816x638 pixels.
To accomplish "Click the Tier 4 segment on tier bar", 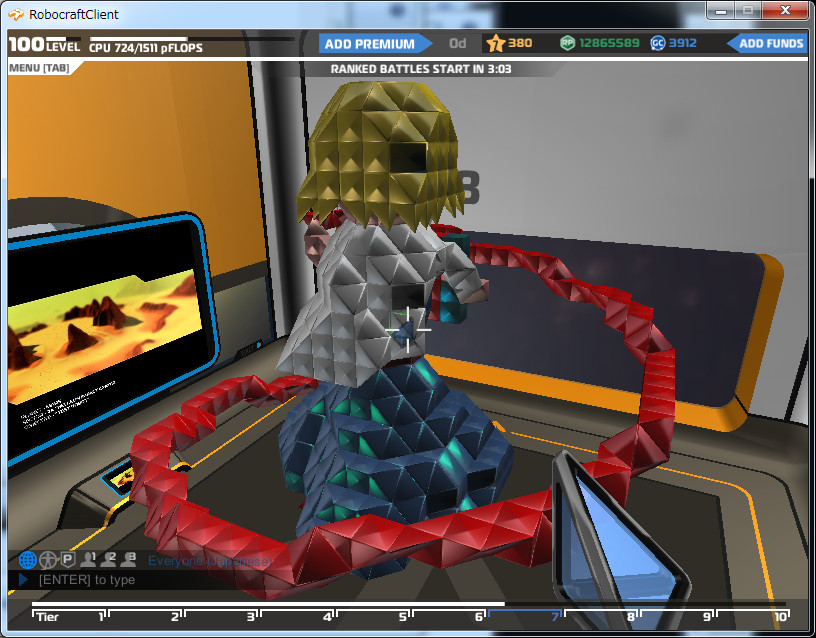I will tap(297, 616).
